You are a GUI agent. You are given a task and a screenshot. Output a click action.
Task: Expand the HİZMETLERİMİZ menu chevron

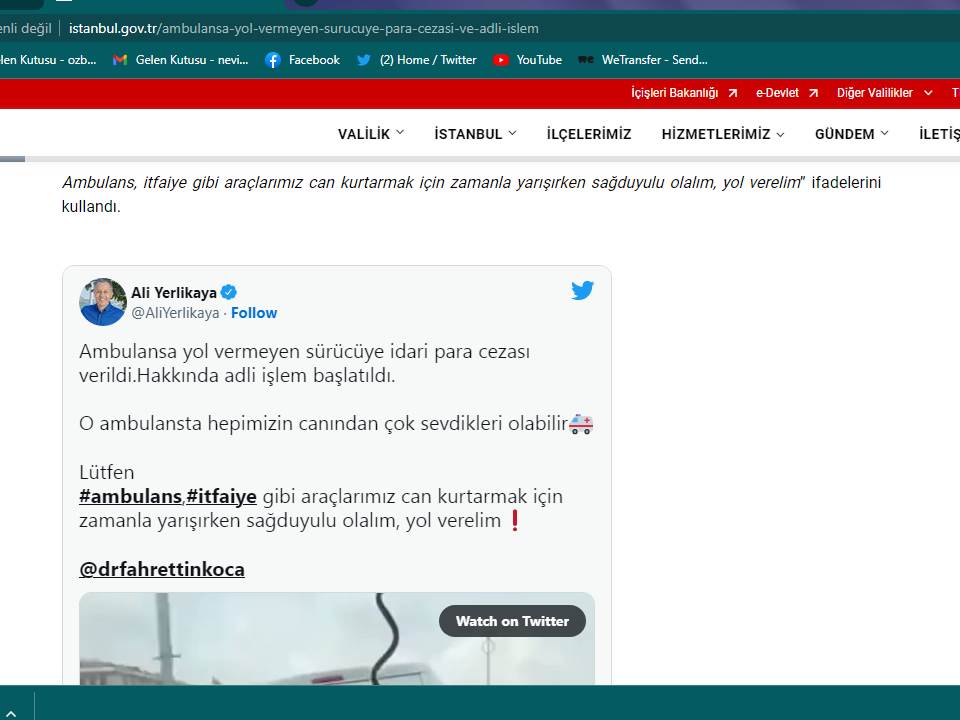pyautogui.click(x=780, y=134)
